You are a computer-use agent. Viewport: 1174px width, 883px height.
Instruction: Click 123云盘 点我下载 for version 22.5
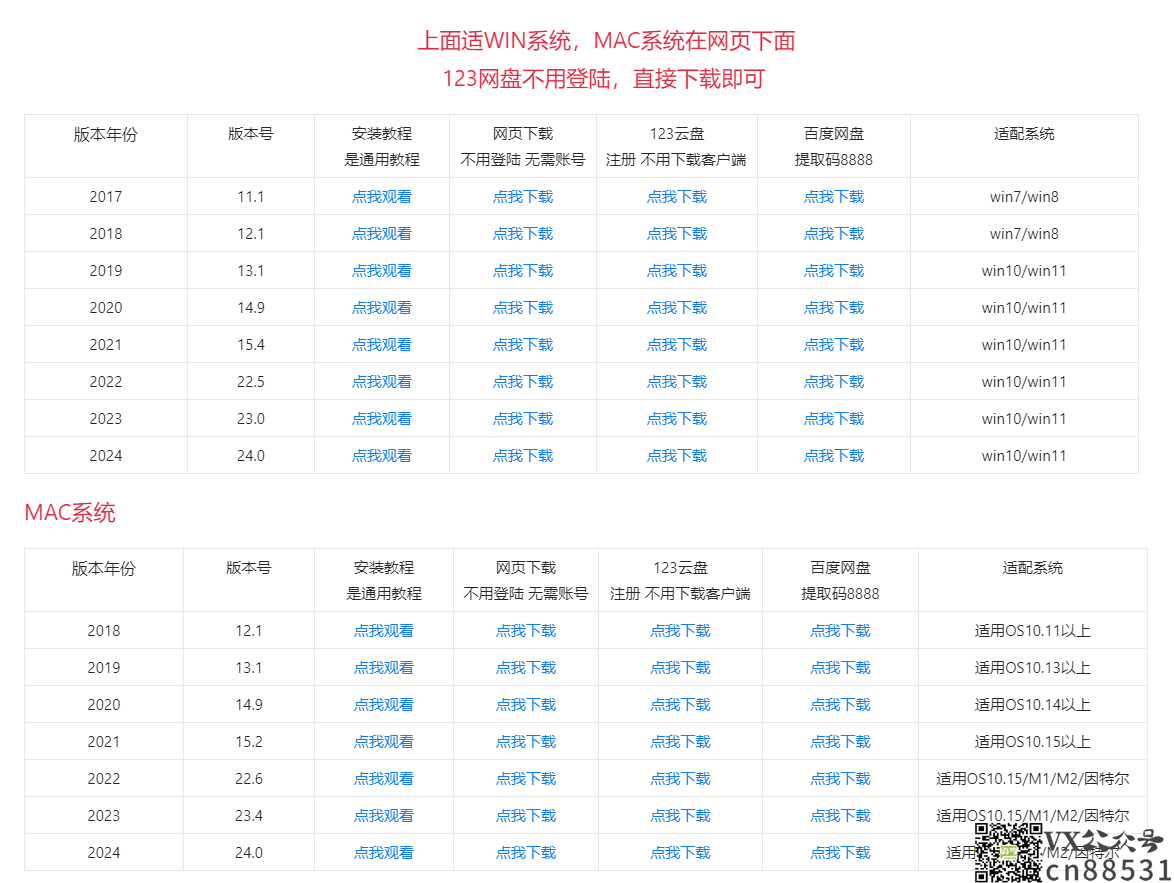pos(677,382)
